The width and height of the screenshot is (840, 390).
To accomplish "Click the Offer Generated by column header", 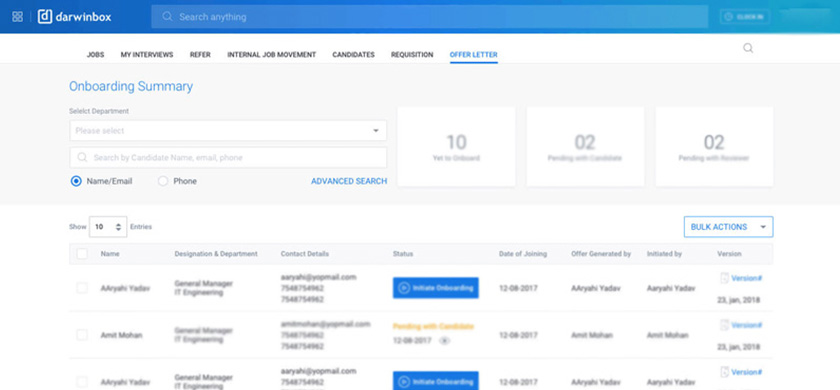I will [x=601, y=254].
